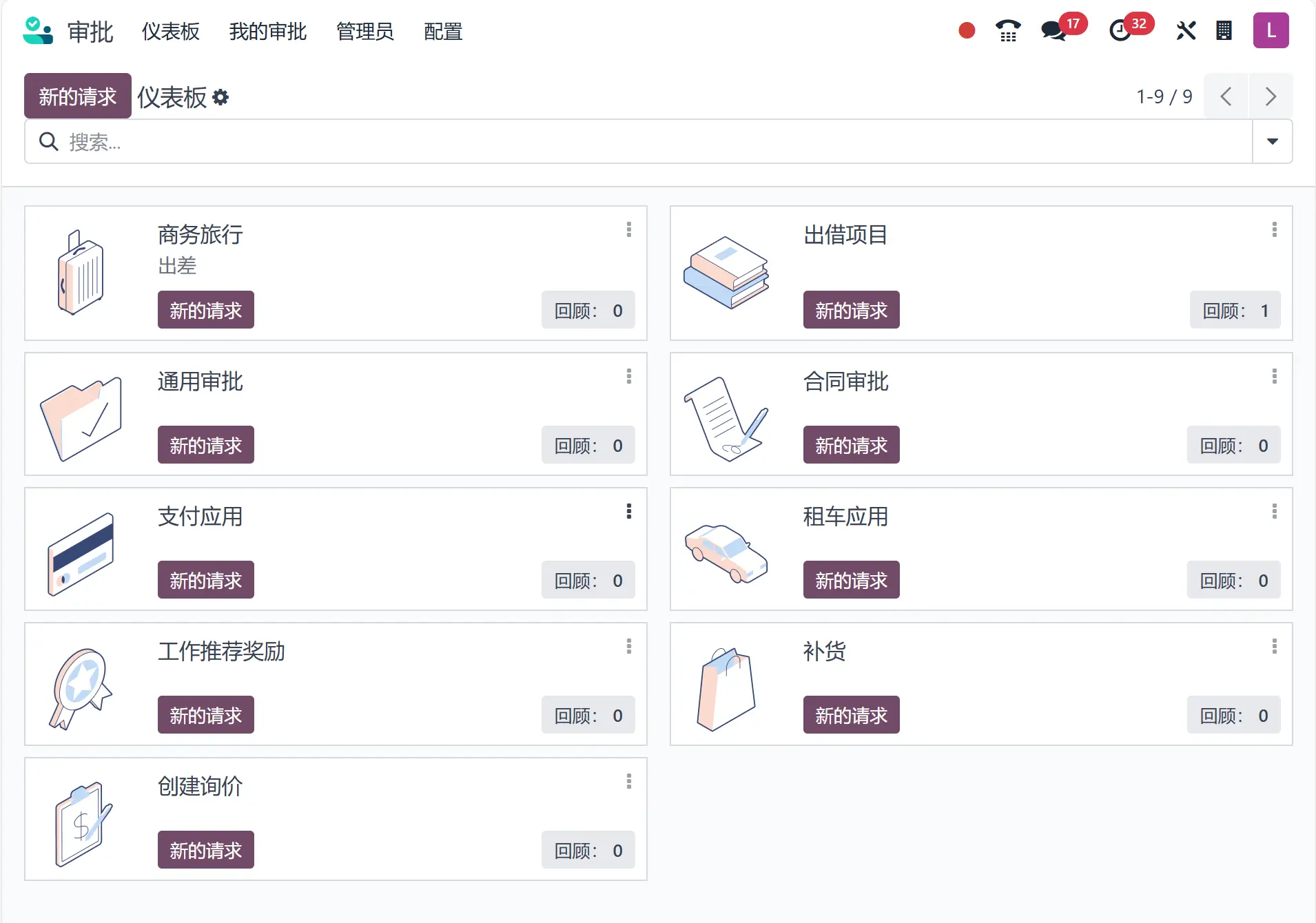Click the 1-9 / 9 pager counter

(1164, 96)
